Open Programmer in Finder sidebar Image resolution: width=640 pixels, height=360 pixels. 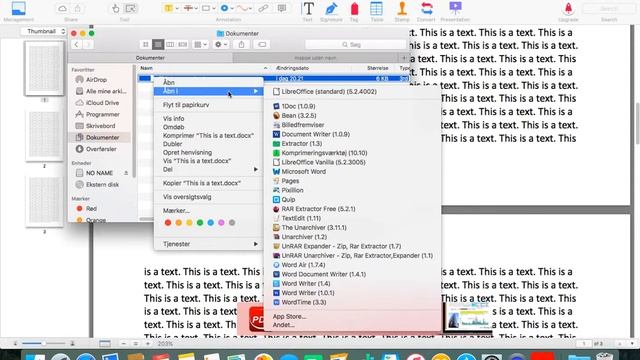(102, 114)
